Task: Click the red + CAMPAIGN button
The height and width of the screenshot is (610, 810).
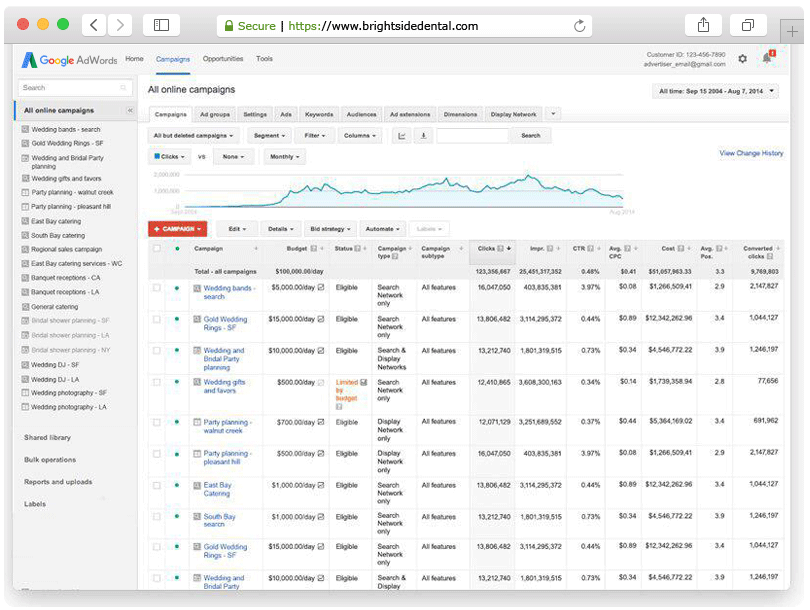Action: (x=178, y=229)
